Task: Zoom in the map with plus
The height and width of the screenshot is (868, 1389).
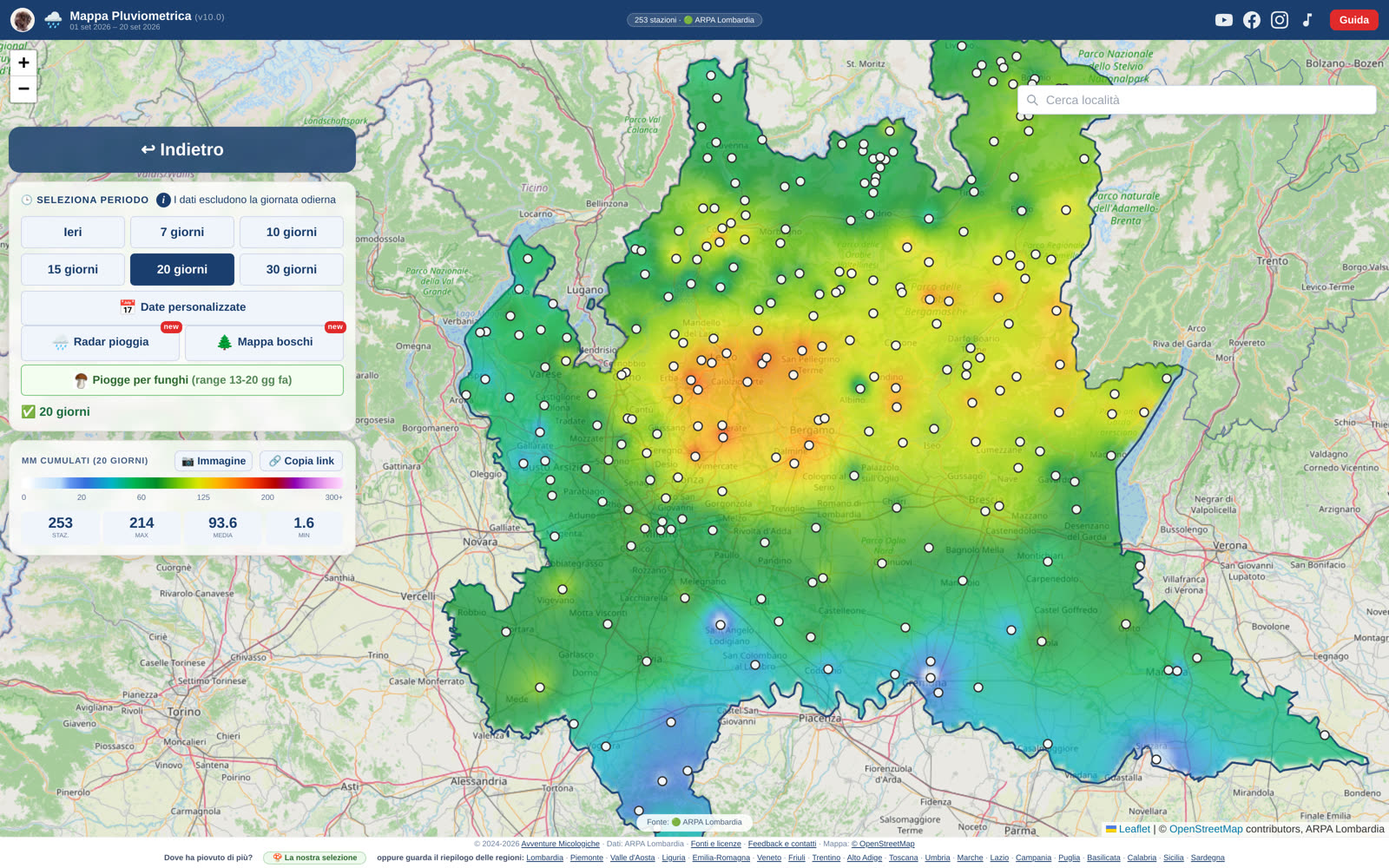Action: point(23,62)
